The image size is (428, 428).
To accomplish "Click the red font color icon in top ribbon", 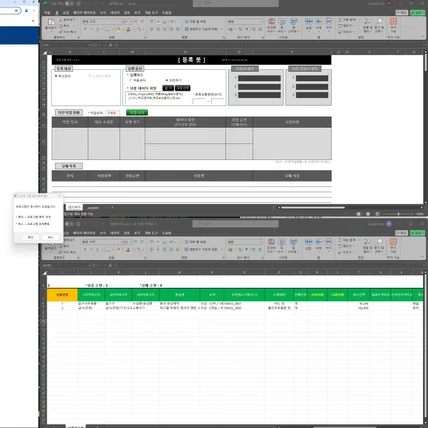I will [128, 30].
